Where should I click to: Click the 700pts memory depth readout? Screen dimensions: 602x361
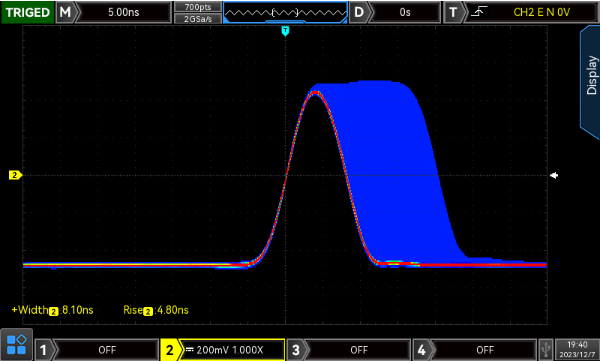click(198, 7)
